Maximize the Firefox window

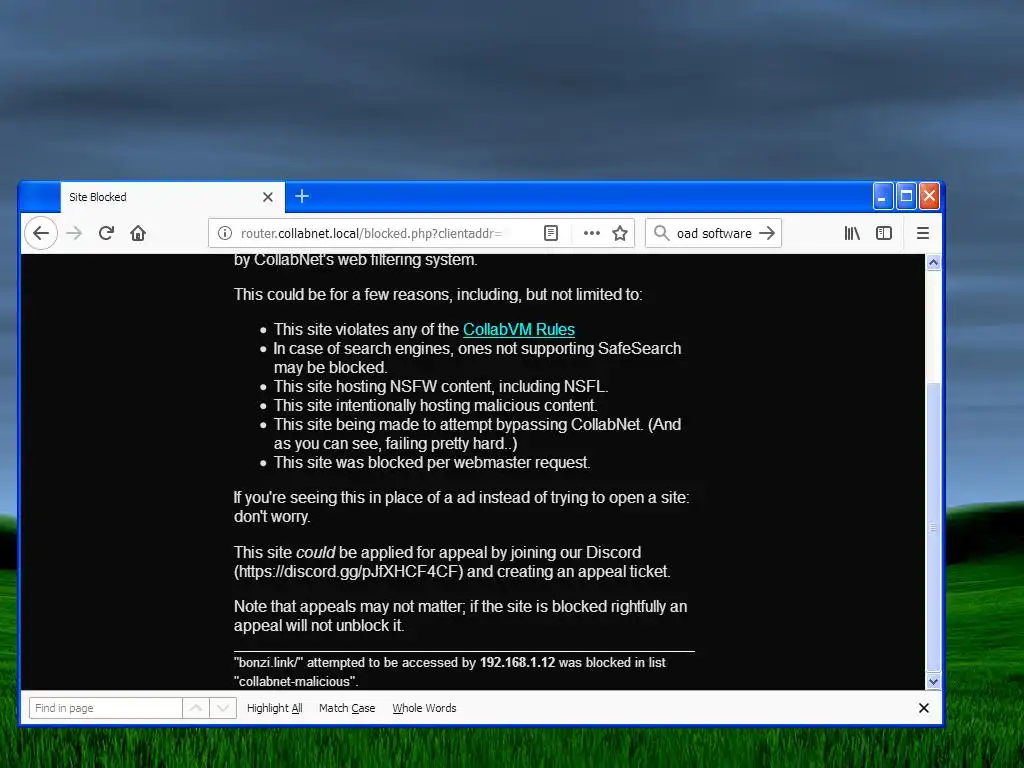[x=906, y=196]
